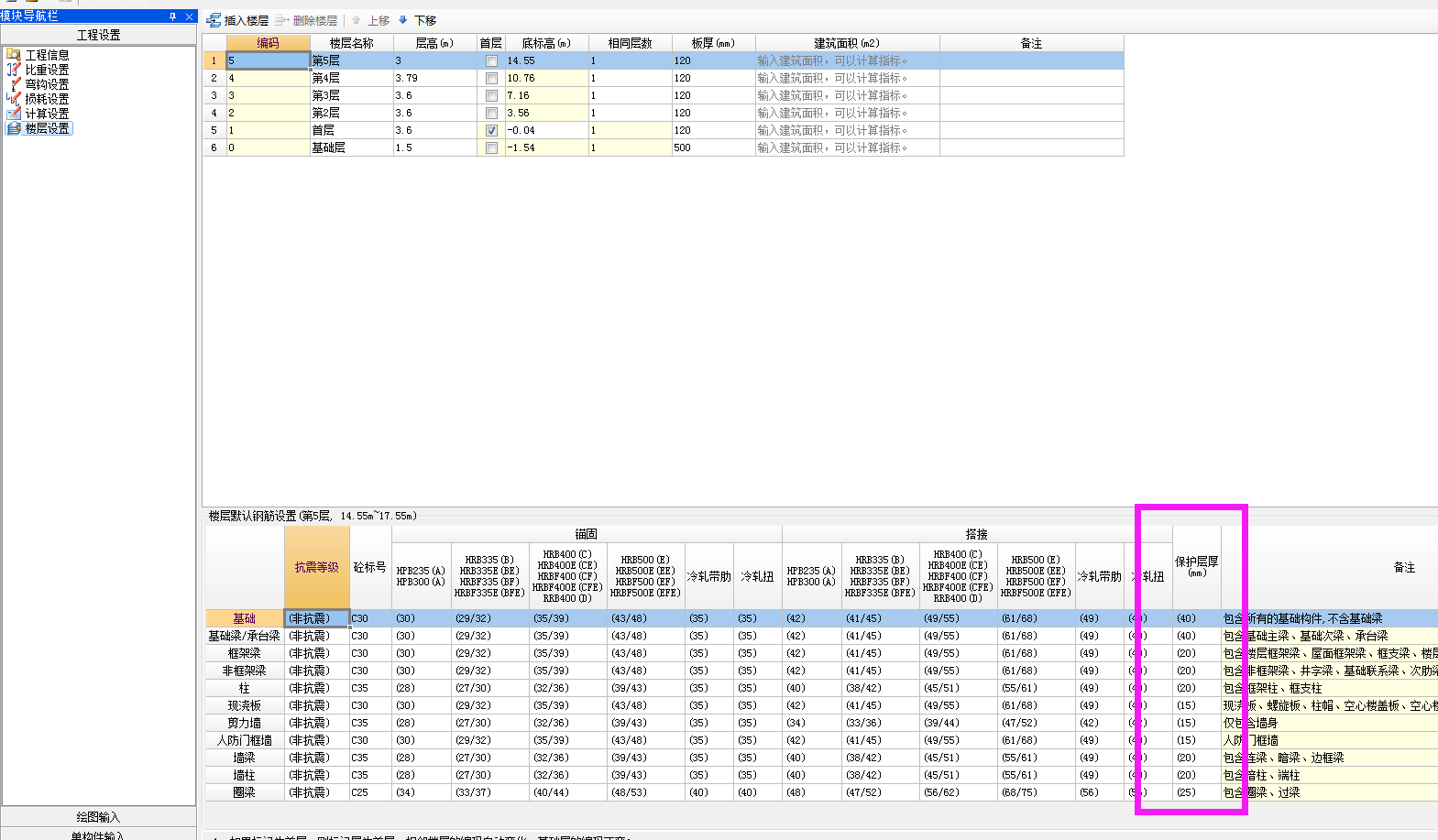
Task: Select the 圈梁 row label
Action: [x=245, y=792]
